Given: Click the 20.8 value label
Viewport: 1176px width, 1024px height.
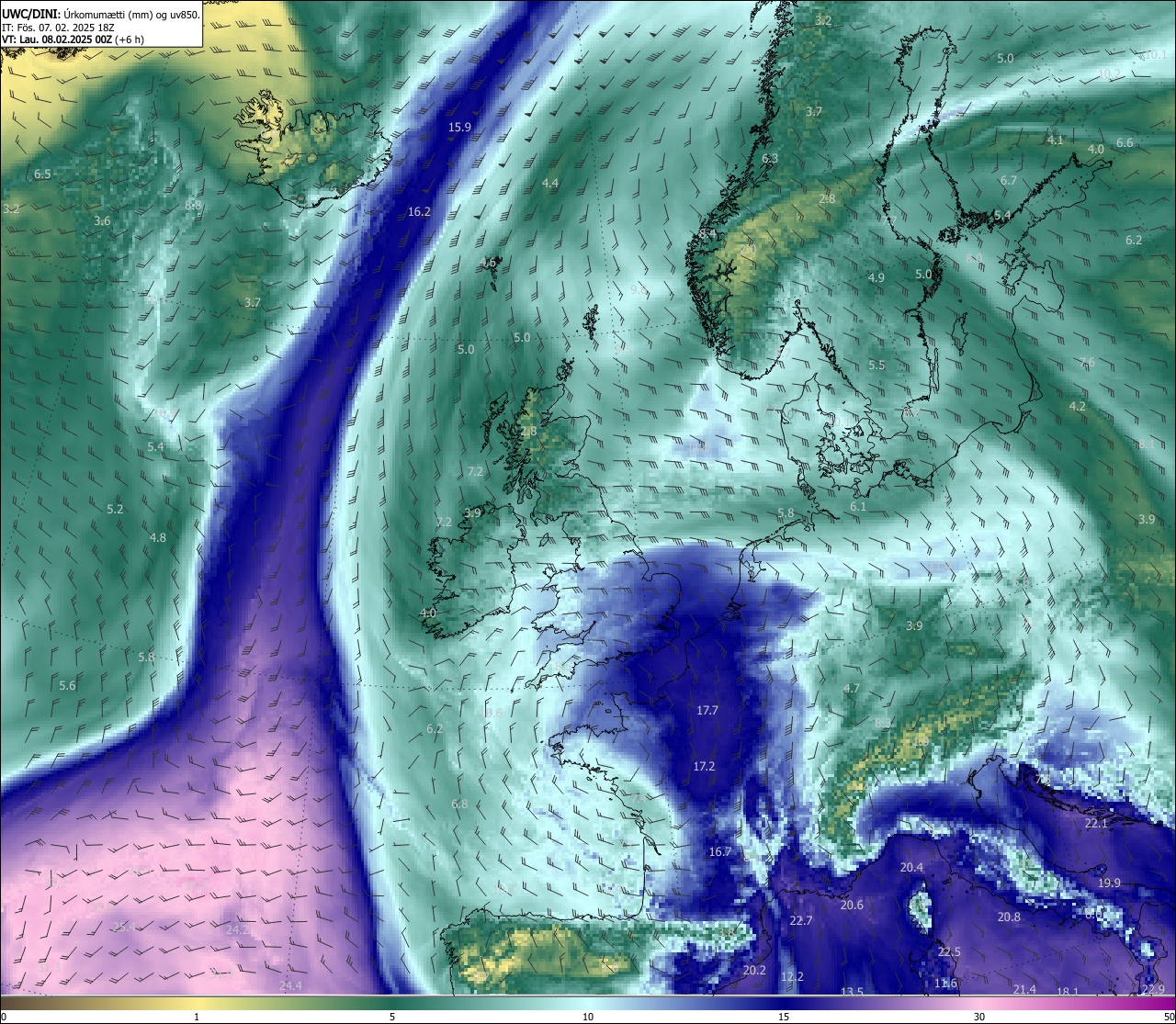Looking at the screenshot, I should point(1009,917).
